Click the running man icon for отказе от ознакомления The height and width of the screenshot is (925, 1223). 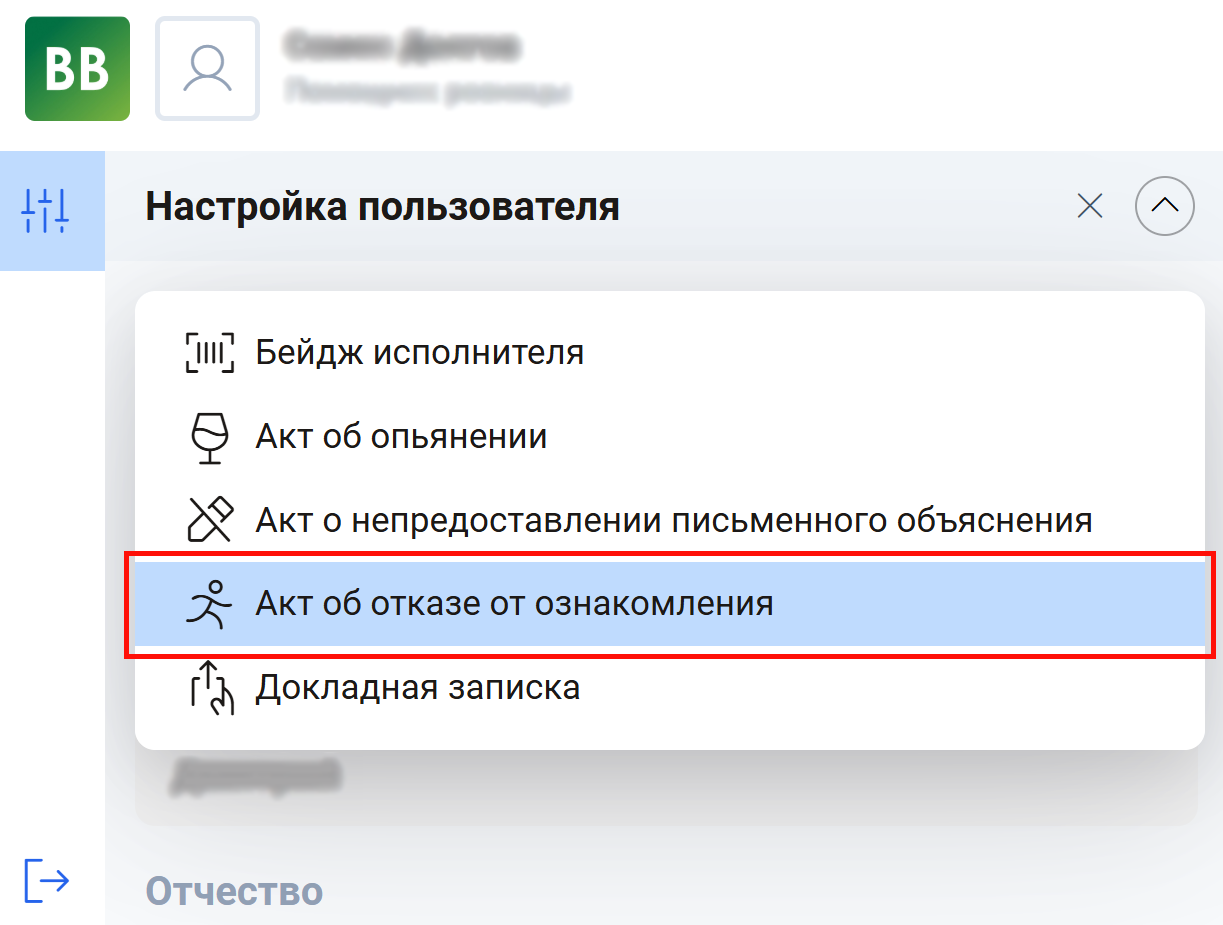click(x=210, y=604)
